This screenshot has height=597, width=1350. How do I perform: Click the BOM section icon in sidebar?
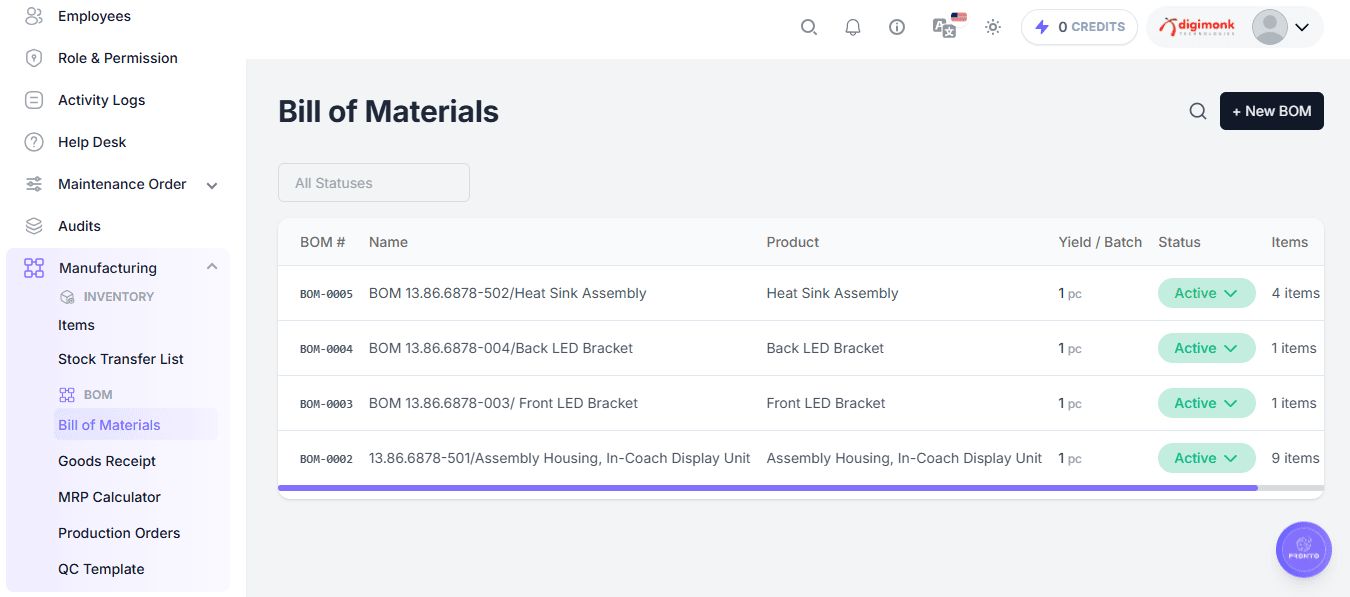pos(67,395)
